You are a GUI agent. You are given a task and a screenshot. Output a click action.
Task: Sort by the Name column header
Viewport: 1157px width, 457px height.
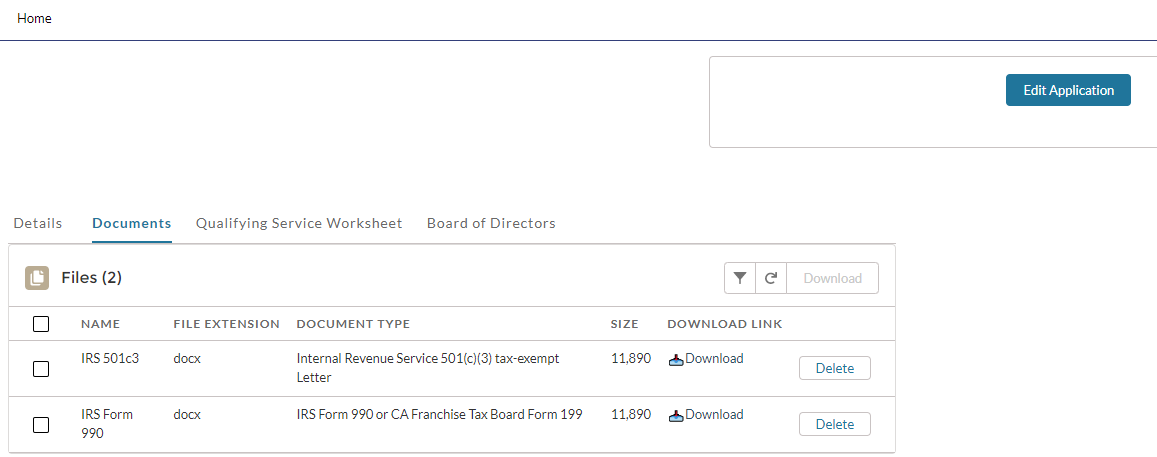coord(101,324)
